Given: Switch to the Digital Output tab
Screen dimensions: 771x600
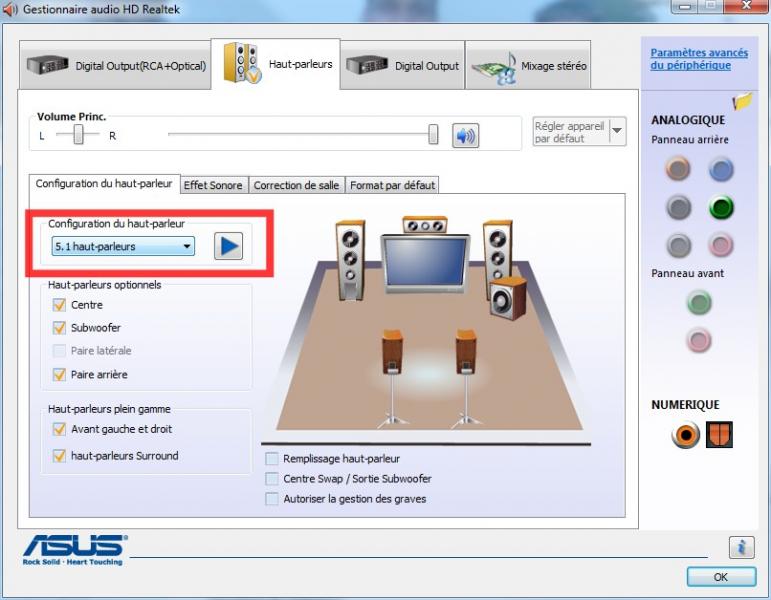Looking at the screenshot, I should point(402,65).
